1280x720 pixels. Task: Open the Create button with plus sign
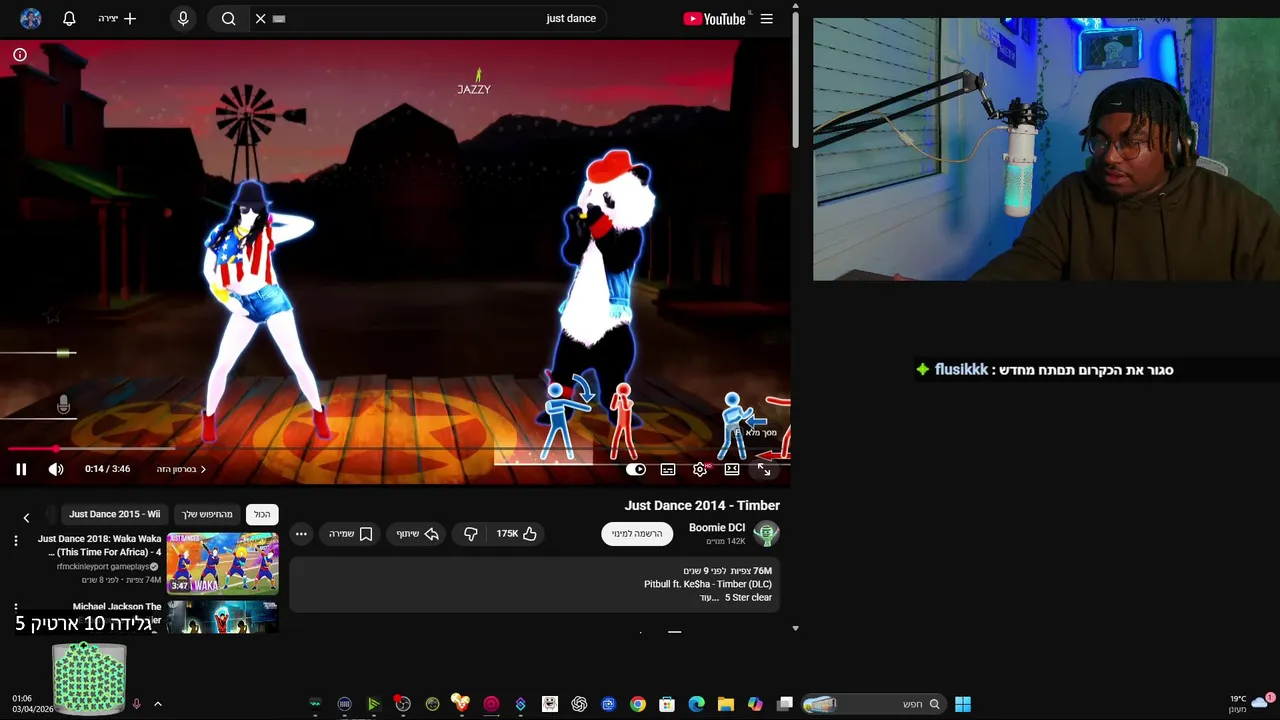pyautogui.click(x=117, y=18)
